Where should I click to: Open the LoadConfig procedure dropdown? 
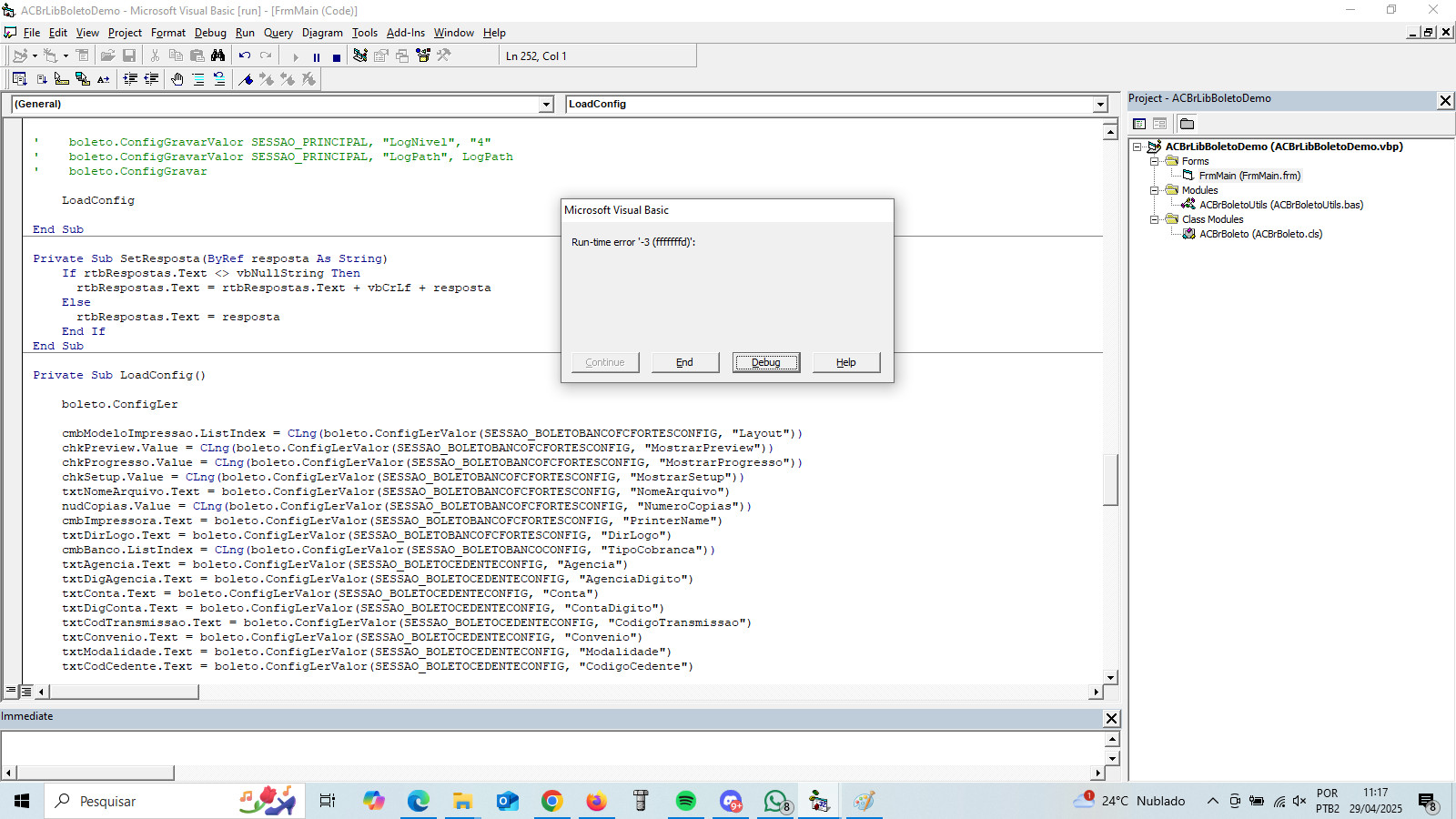click(1100, 105)
